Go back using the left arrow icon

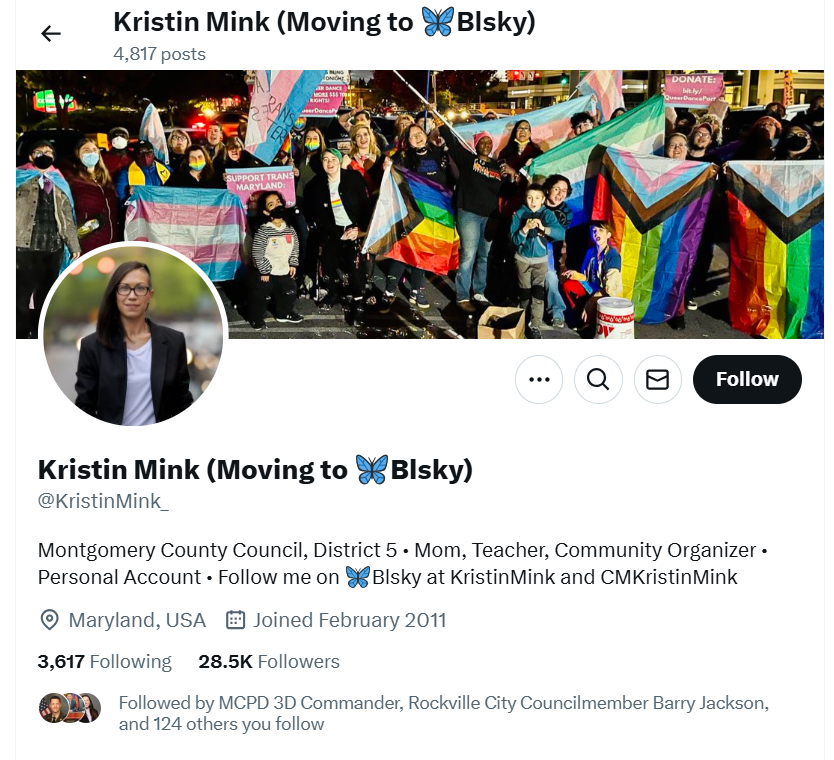coord(51,34)
